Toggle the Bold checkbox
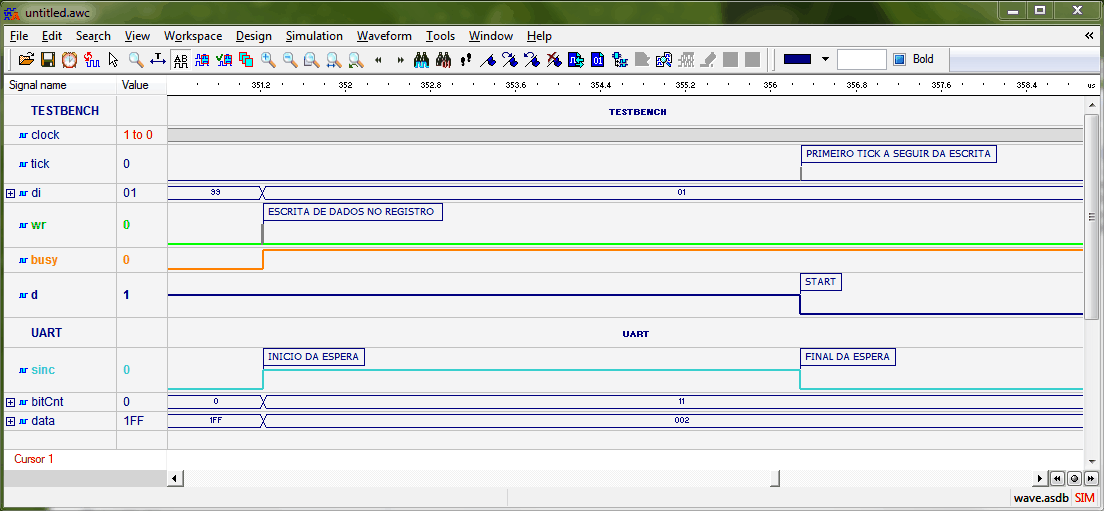 [x=899, y=59]
